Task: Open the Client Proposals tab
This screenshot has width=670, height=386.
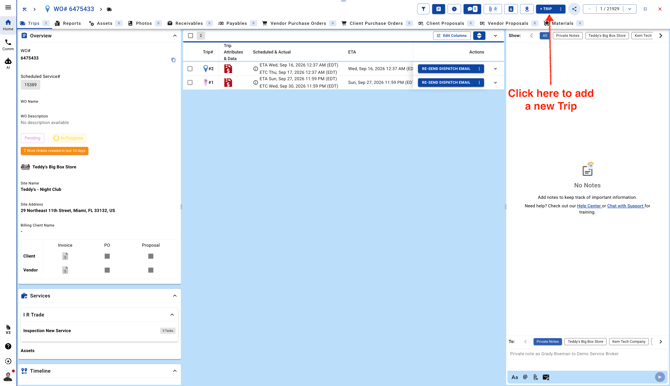Action: pyautogui.click(x=446, y=24)
